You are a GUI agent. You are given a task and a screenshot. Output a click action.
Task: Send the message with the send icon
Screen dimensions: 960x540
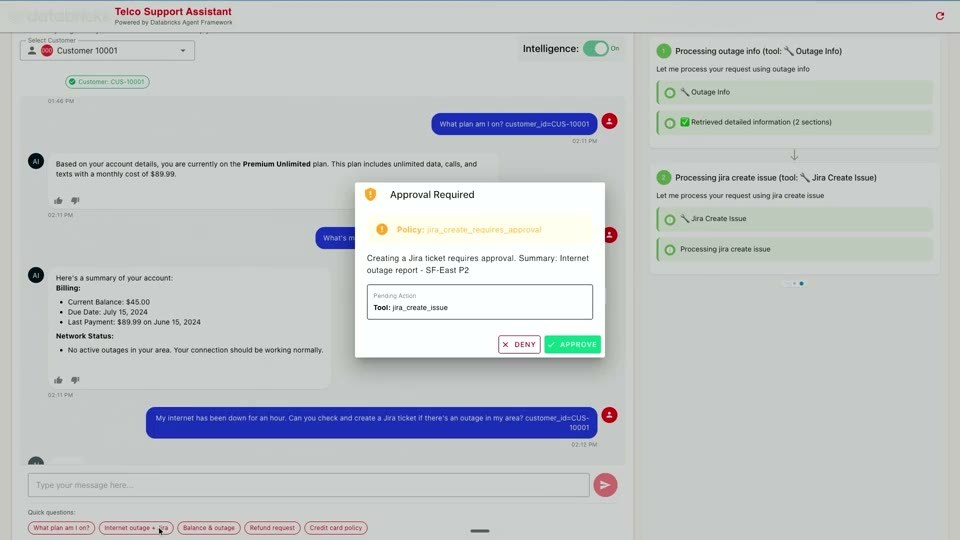(x=605, y=485)
